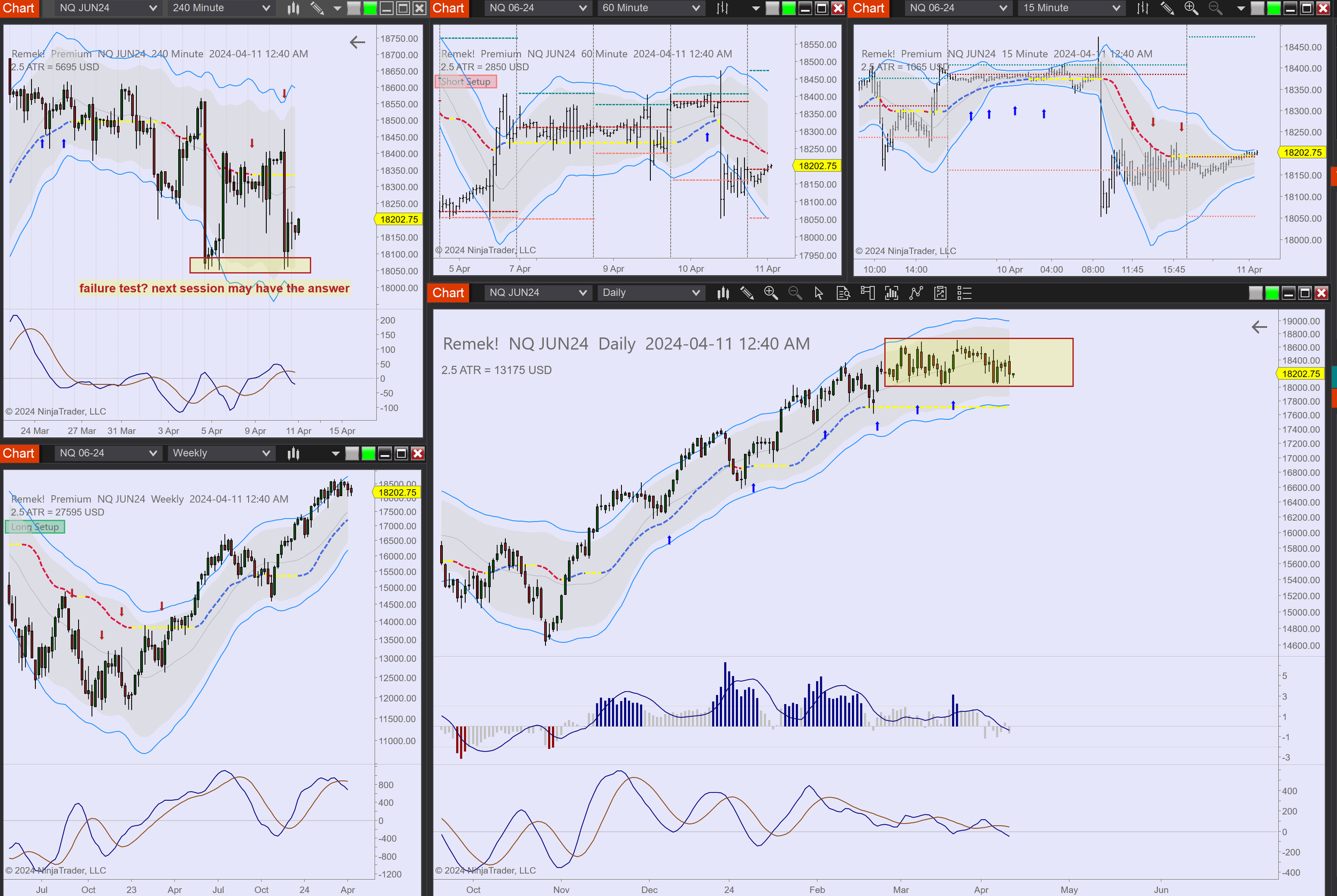Select drawing tools pencil in Daily chart
The height and width of the screenshot is (896, 1337).
tap(747, 293)
